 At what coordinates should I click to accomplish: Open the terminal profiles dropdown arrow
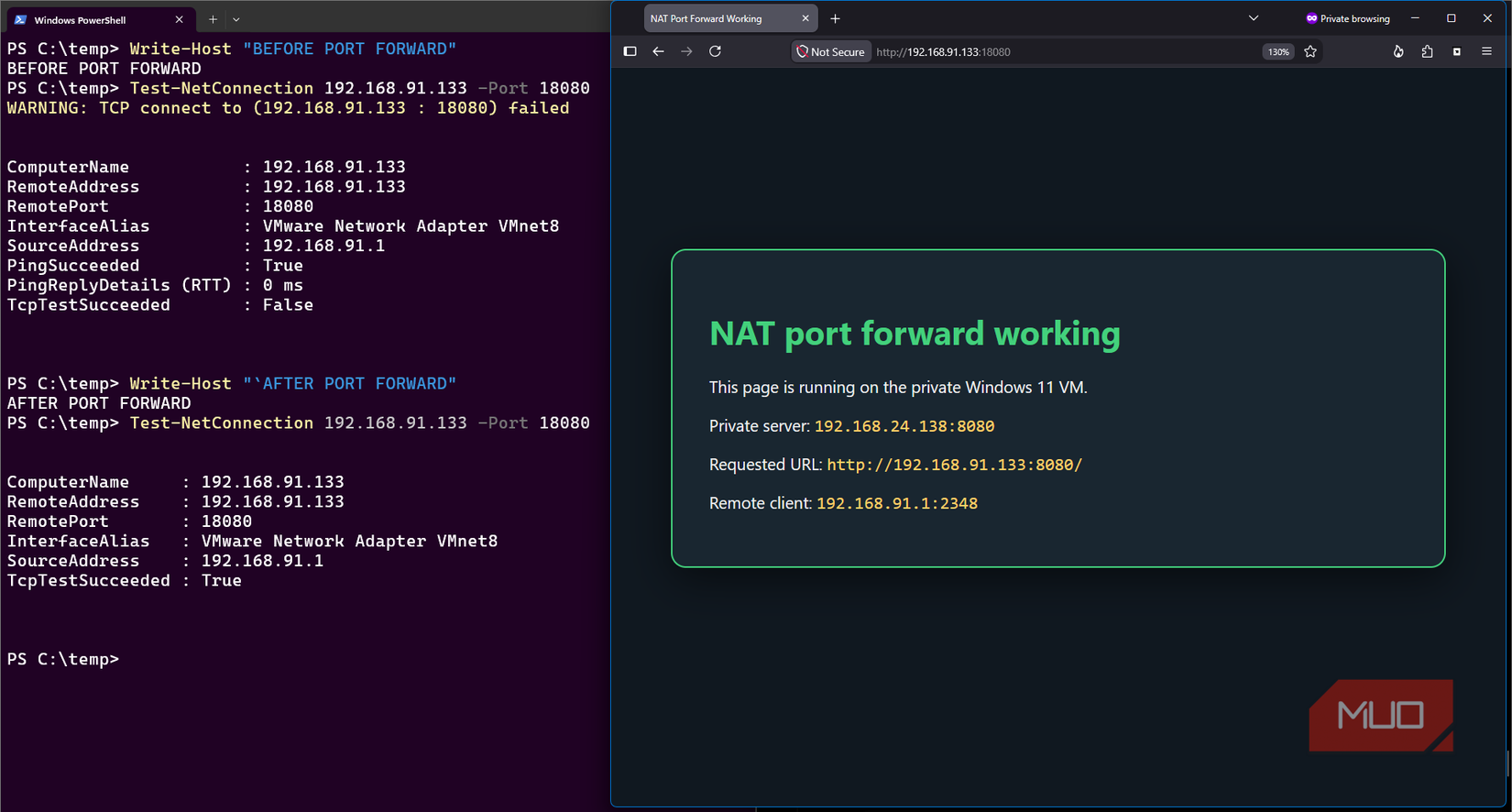(236, 19)
